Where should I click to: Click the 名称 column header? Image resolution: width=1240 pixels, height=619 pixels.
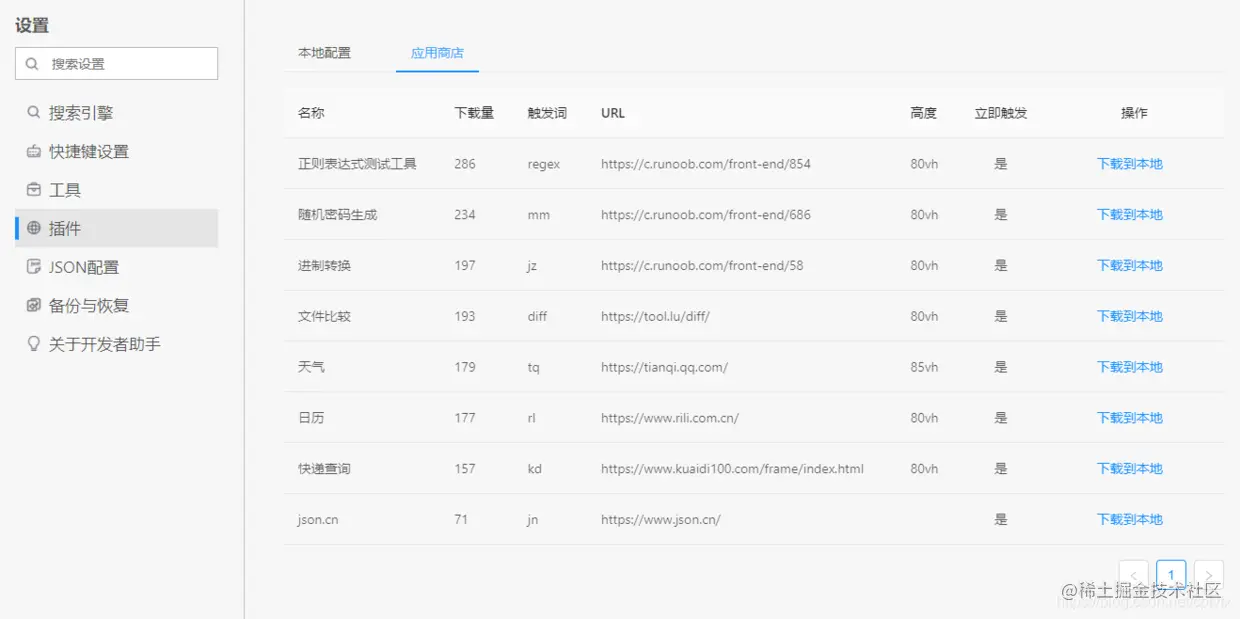(311, 113)
